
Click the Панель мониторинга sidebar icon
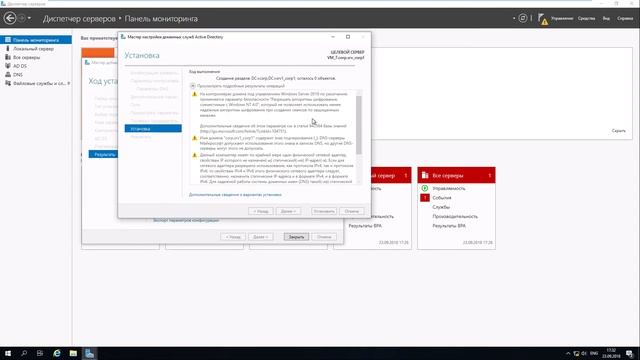coord(8,40)
